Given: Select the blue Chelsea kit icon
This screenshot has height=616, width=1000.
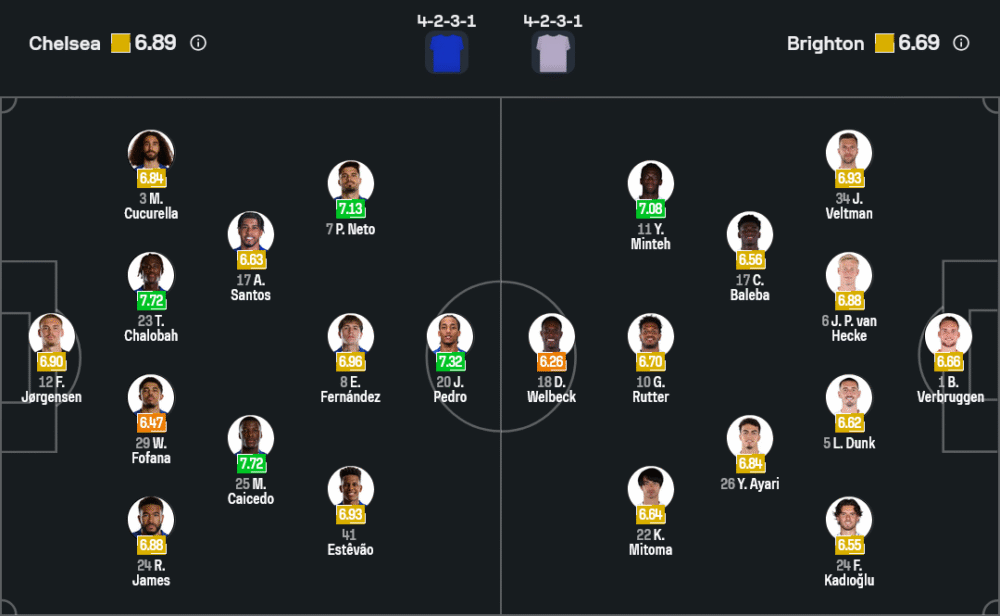Looking at the screenshot, I should click(446, 52).
